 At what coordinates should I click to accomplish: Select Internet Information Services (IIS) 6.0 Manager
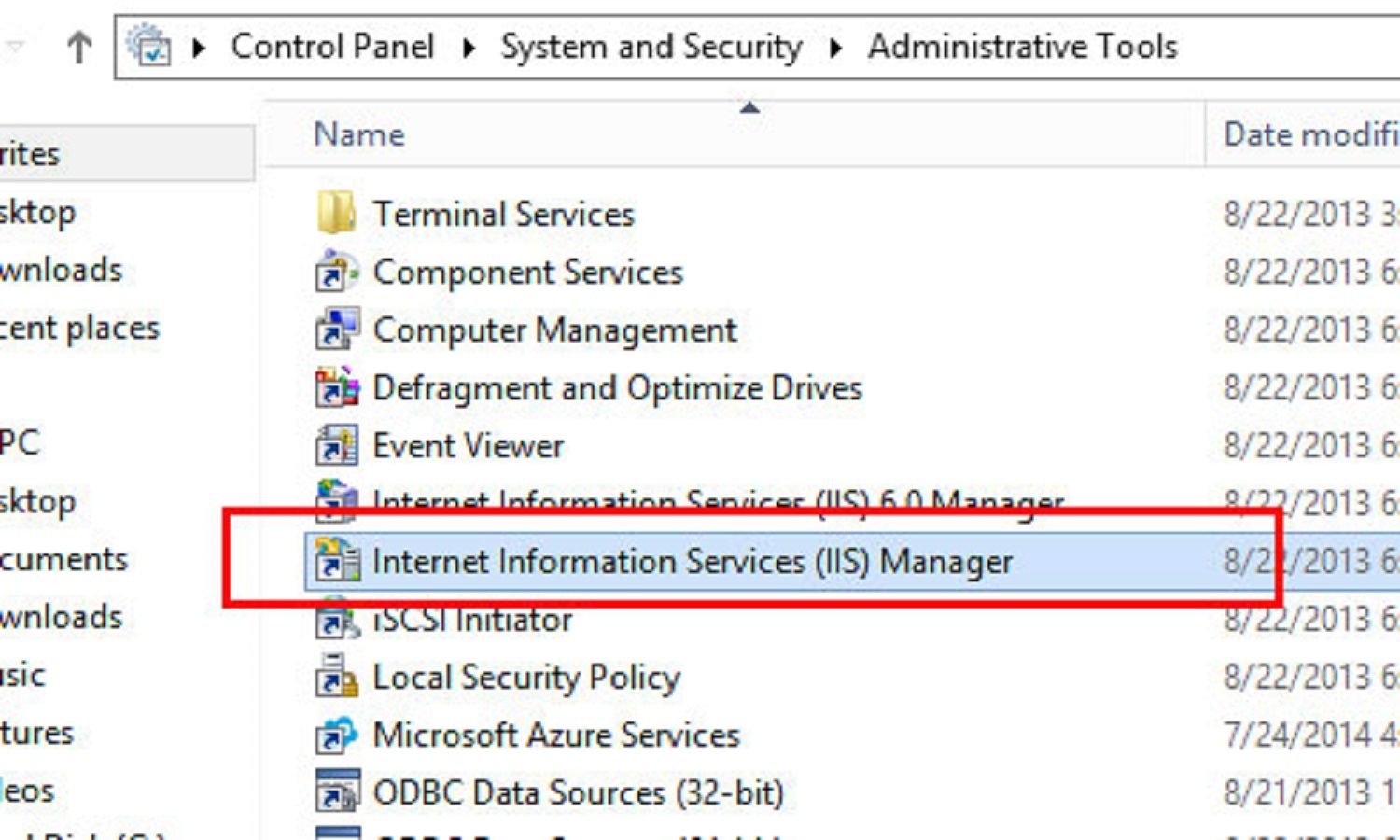pos(718,501)
